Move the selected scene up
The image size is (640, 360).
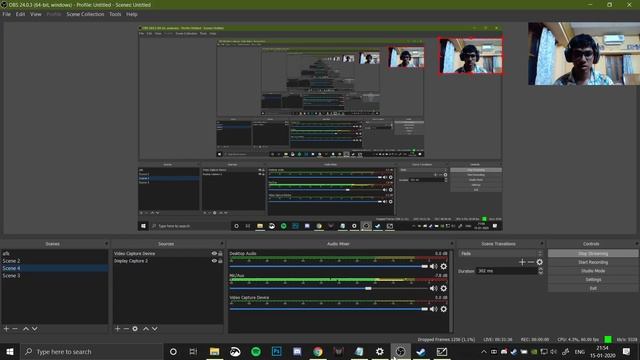click(x=26, y=329)
